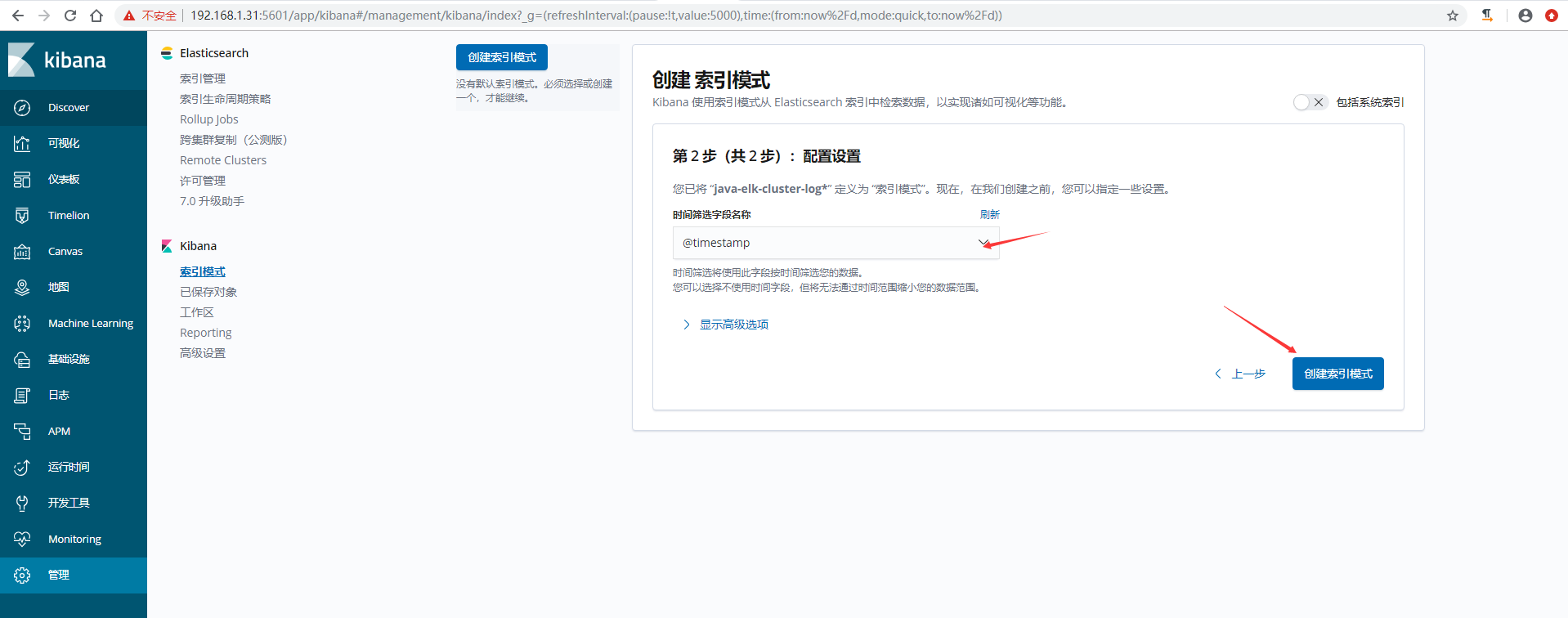Open Machine Learning icon
The width and height of the screenshot is (1568, 618).
22,324
